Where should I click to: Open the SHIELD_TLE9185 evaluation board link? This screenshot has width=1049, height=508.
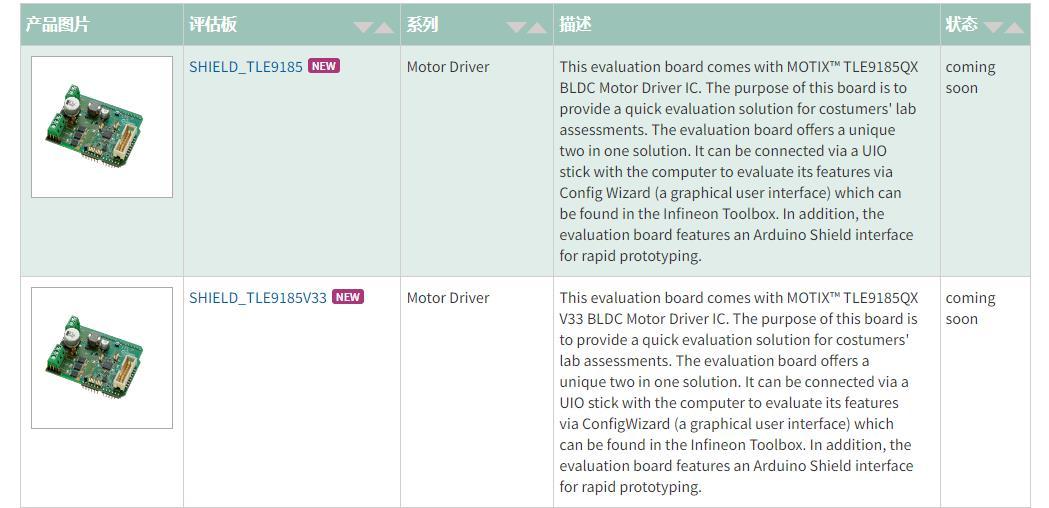(x=246, y=67)
